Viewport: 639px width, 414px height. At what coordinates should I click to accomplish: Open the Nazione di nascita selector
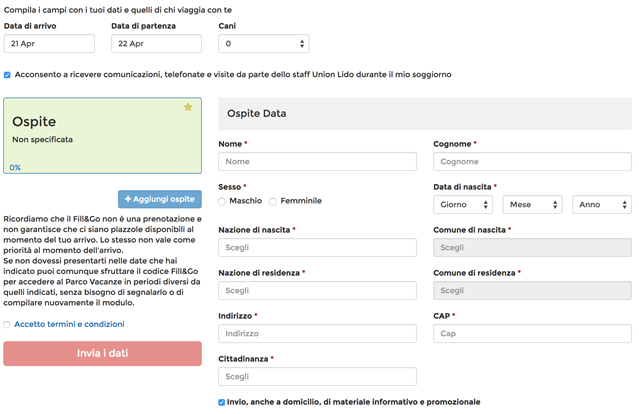point(317,247)
